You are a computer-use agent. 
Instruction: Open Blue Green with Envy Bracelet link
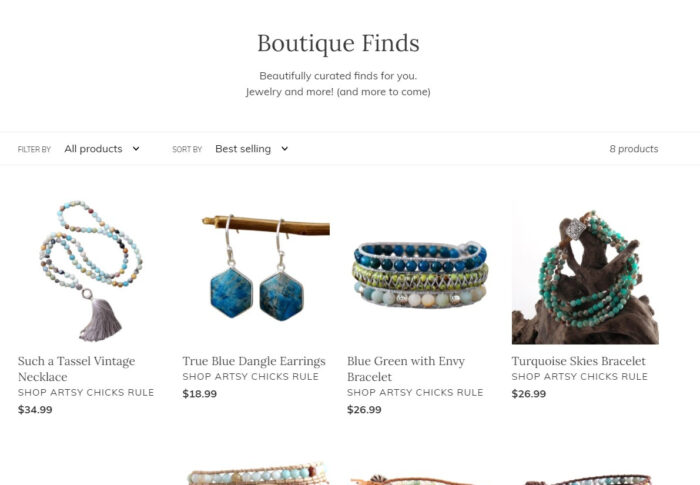point(406,368)
